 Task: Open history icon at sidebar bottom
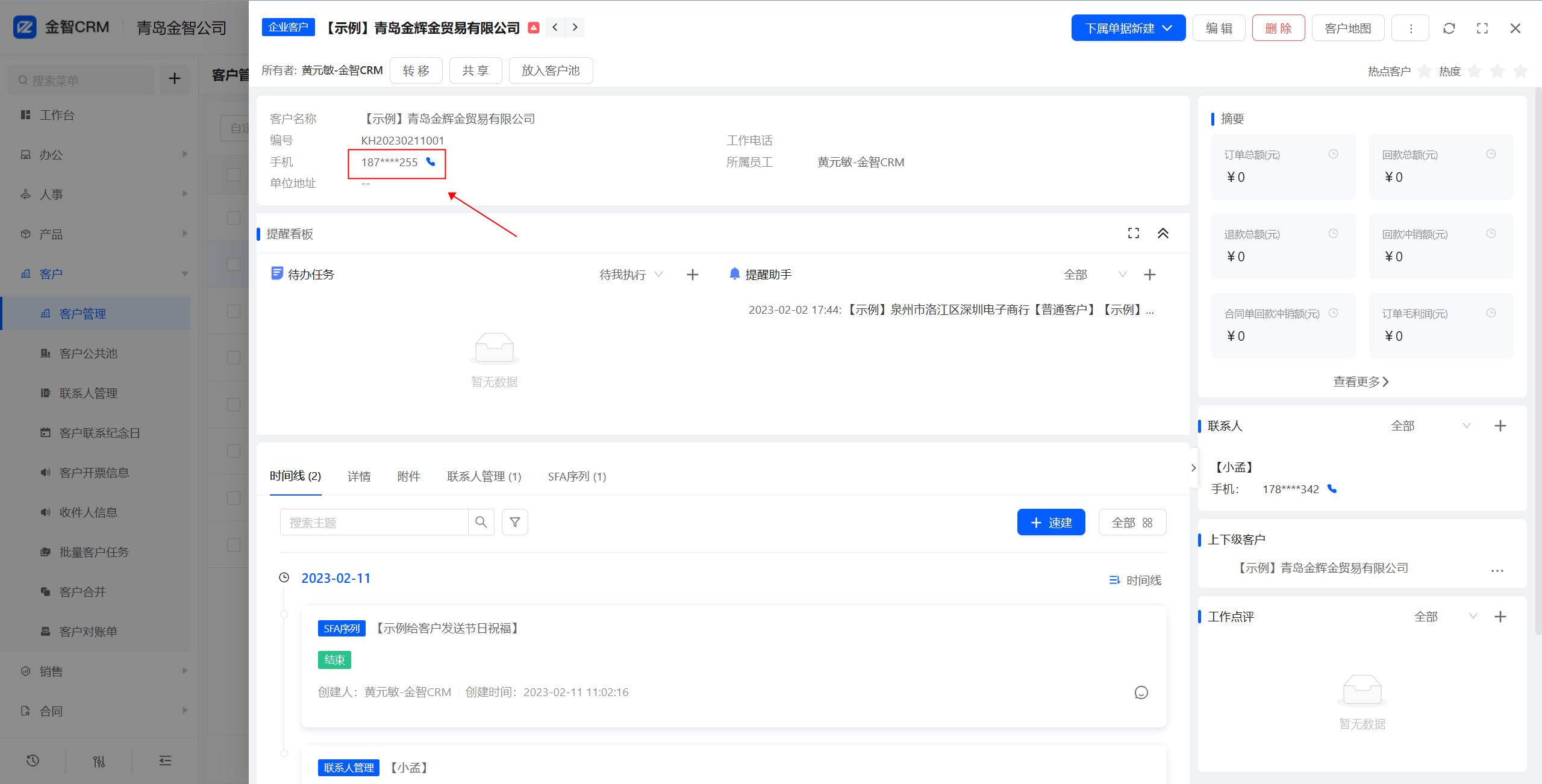33,761
